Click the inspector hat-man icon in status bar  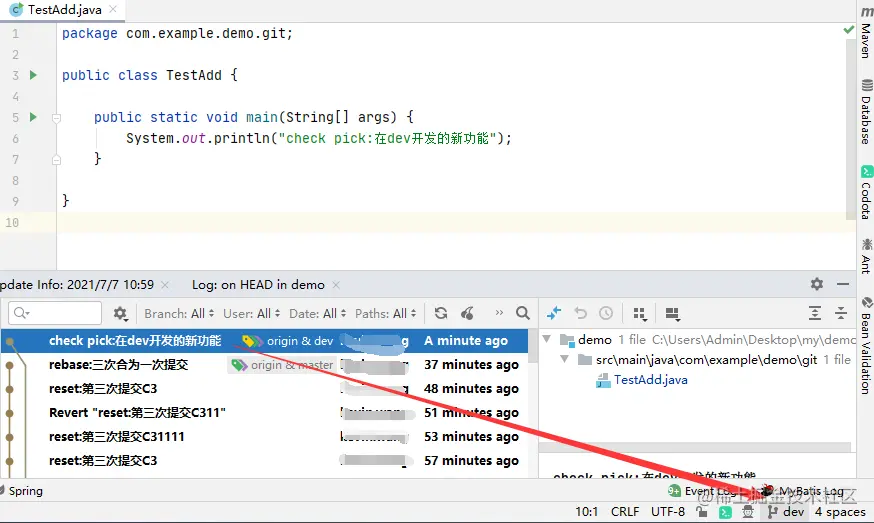(748, 511)
